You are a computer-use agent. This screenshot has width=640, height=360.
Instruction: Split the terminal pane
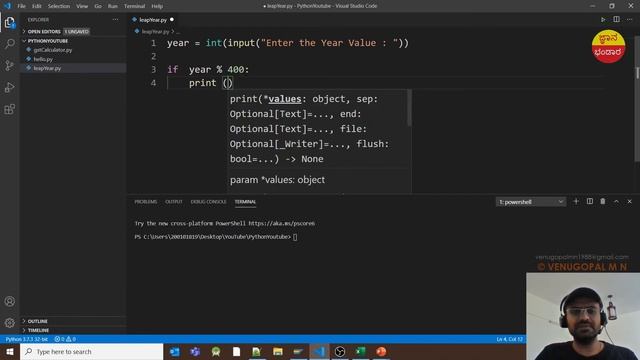tap(589, 202)
